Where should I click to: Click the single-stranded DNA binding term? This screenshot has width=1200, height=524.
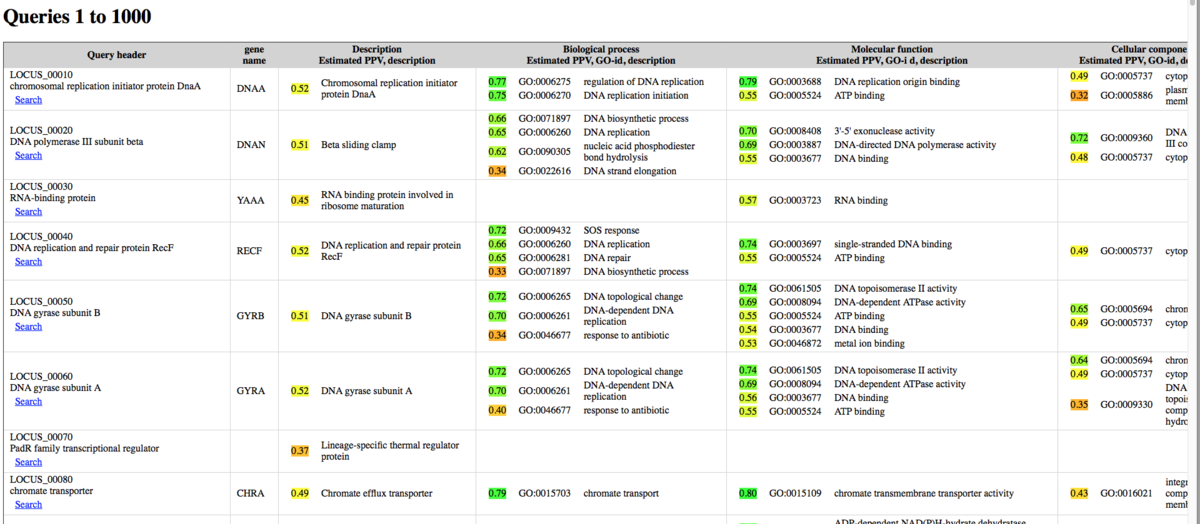[x=893, y=244]
